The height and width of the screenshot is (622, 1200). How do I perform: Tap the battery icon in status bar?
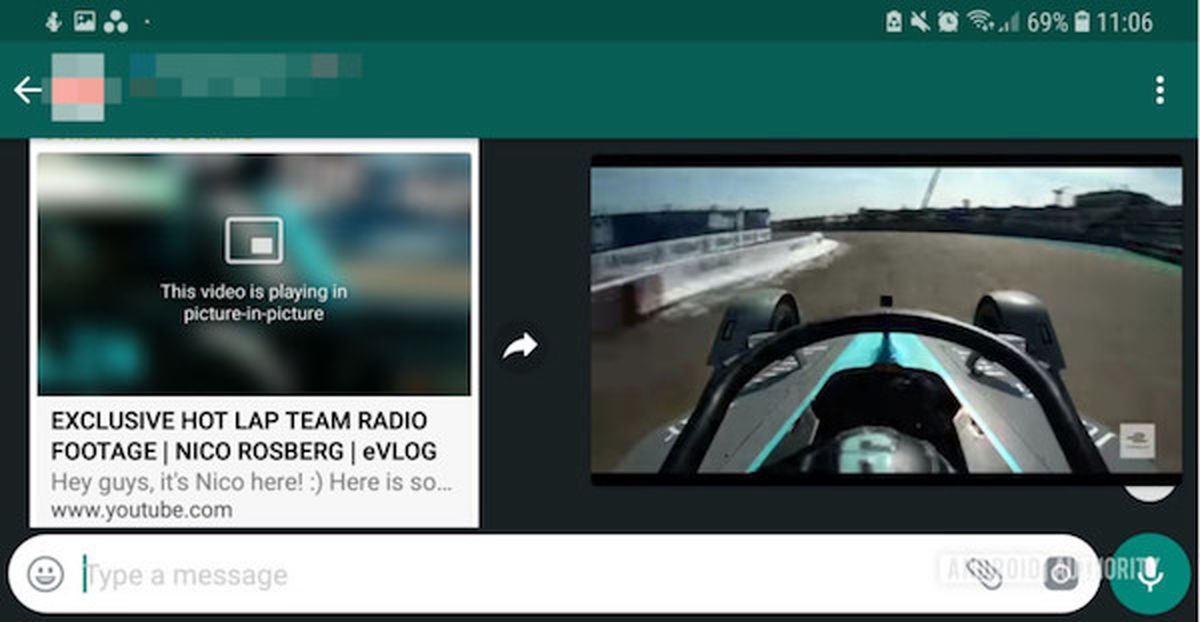tap(1081, 22)
